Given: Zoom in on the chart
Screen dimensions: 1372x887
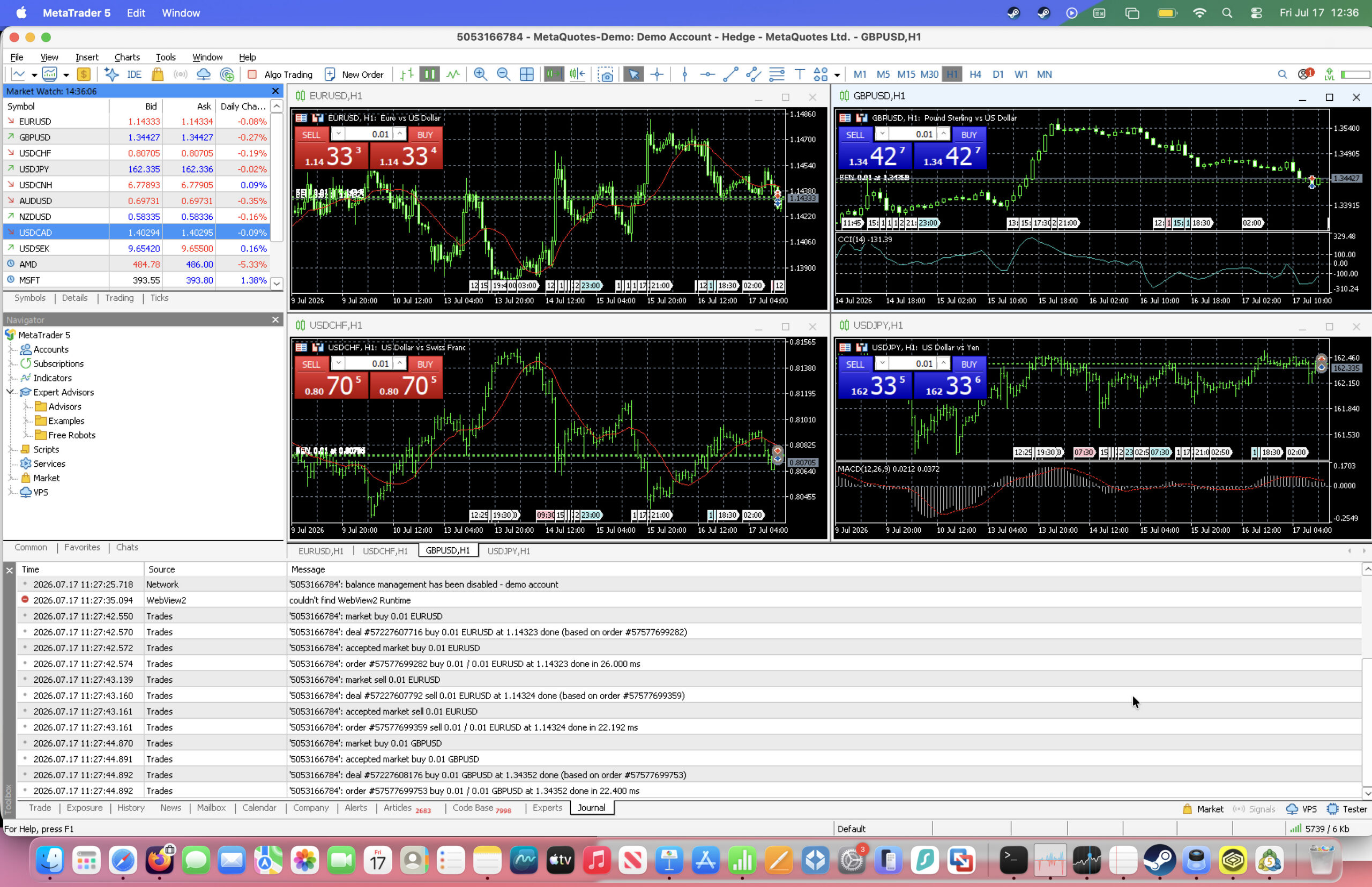Looking at the screenshot, I should tap(480, 74).
